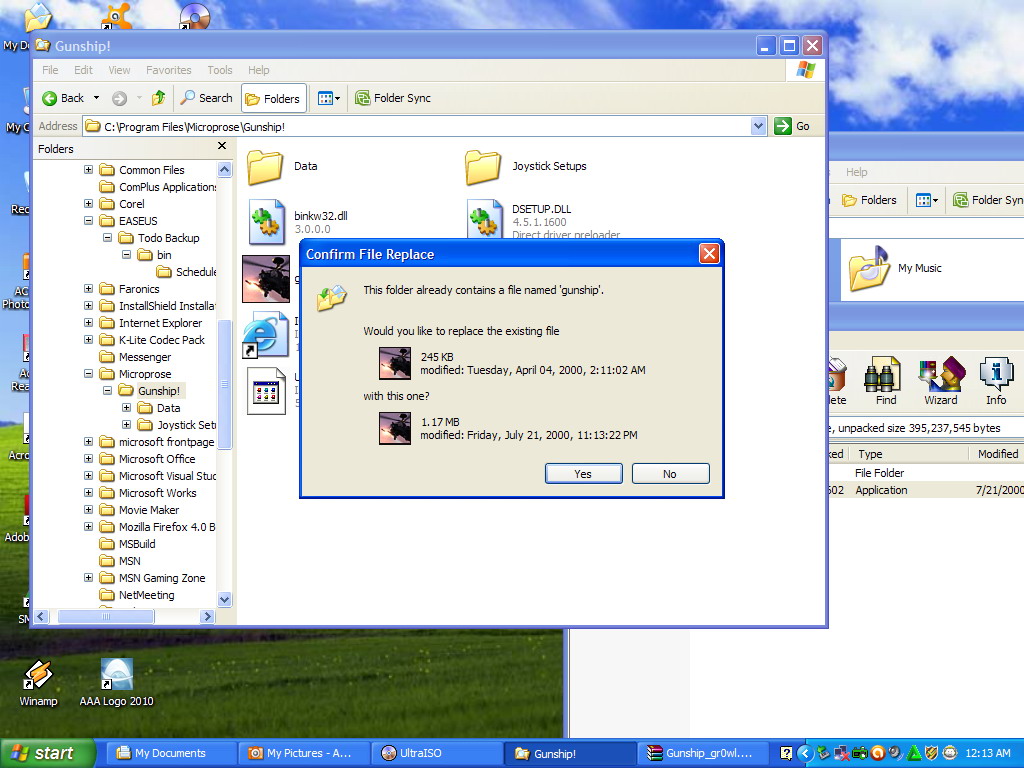Click No in Confirm File Replace dialog

(670, 474)
